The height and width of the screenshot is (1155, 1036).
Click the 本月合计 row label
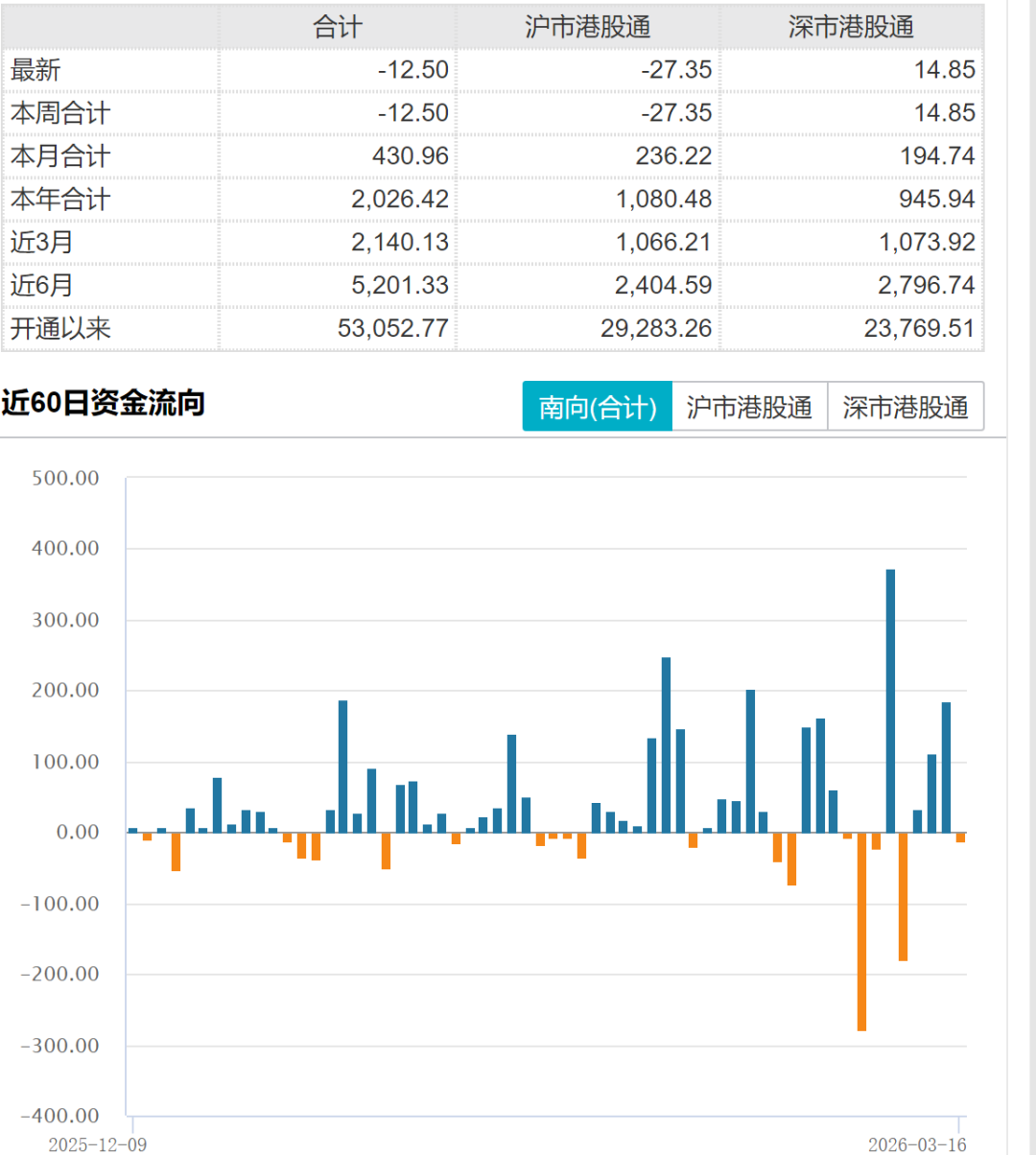60,156
